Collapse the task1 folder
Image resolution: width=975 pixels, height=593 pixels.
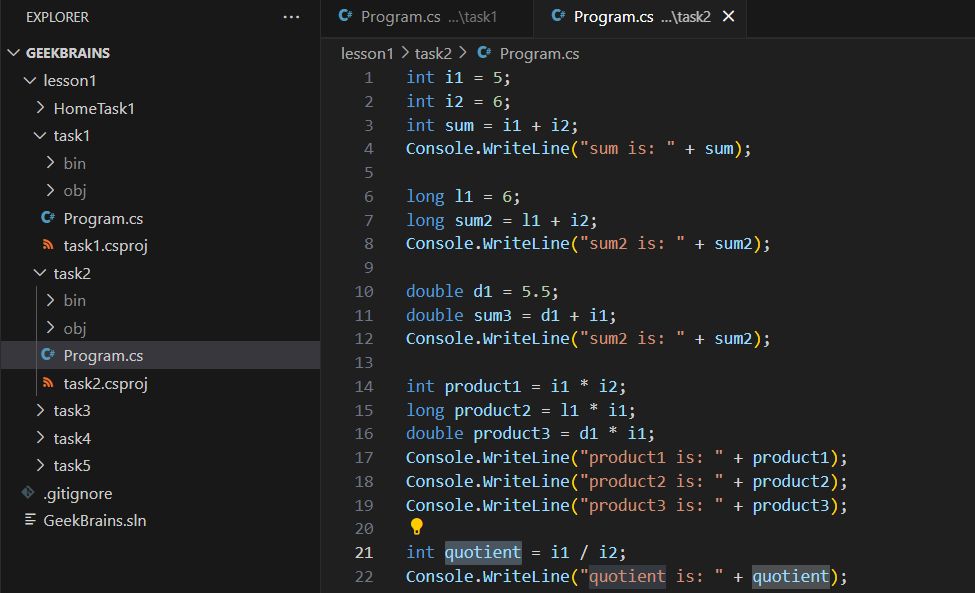point(40,135)
